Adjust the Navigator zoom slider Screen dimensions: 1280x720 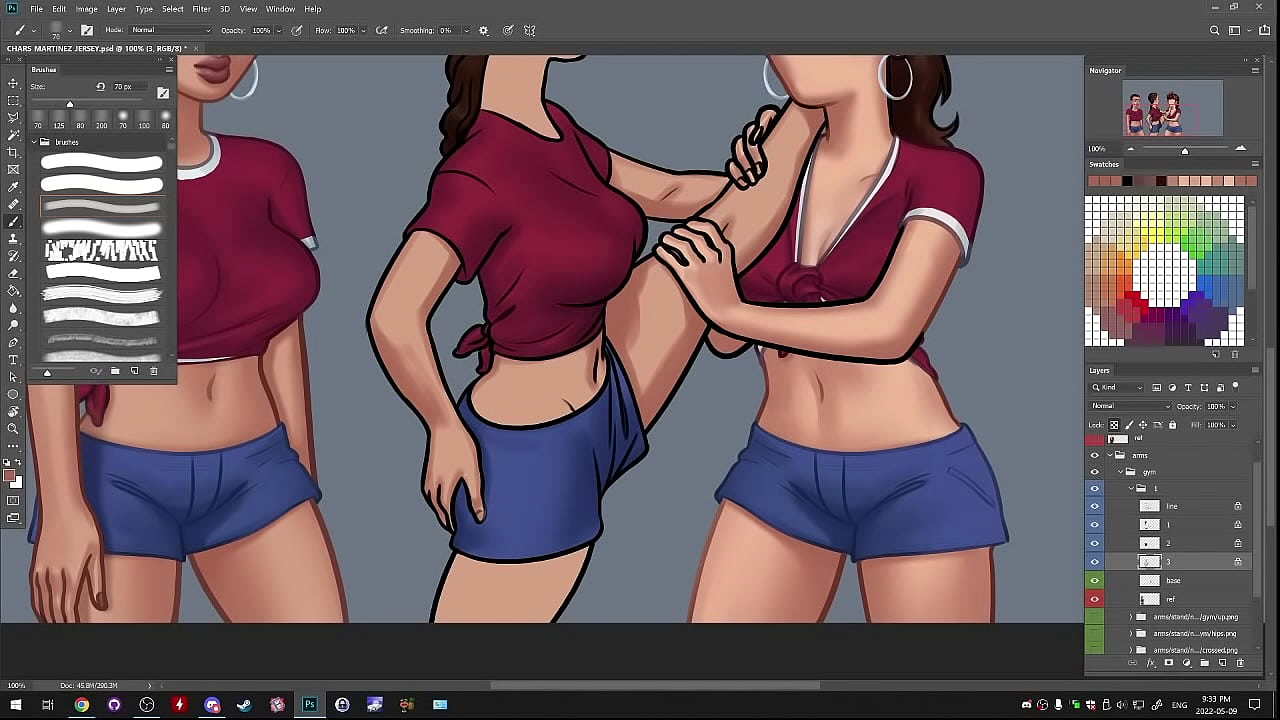[1185, 150]
